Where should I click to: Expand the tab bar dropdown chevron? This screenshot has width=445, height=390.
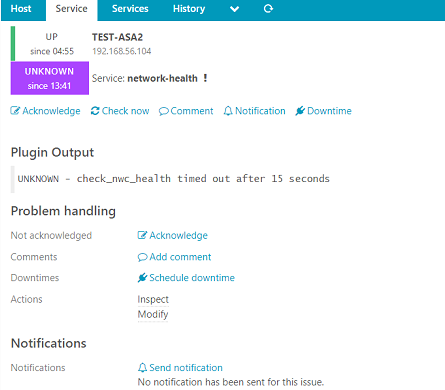pyautogui.click(x=234, y=9)
